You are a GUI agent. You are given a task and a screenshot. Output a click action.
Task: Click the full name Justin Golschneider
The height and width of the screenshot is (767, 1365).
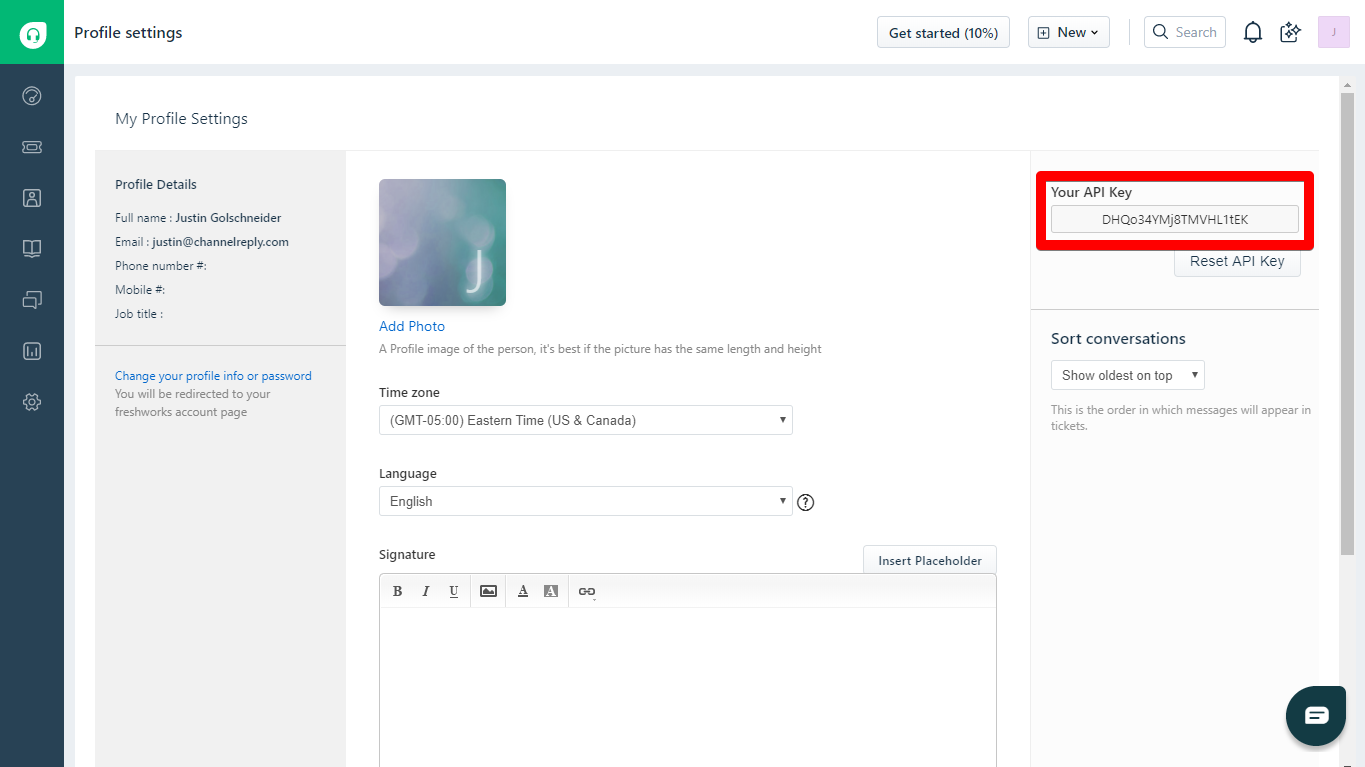pyautogui.click(x=229, y=218)
